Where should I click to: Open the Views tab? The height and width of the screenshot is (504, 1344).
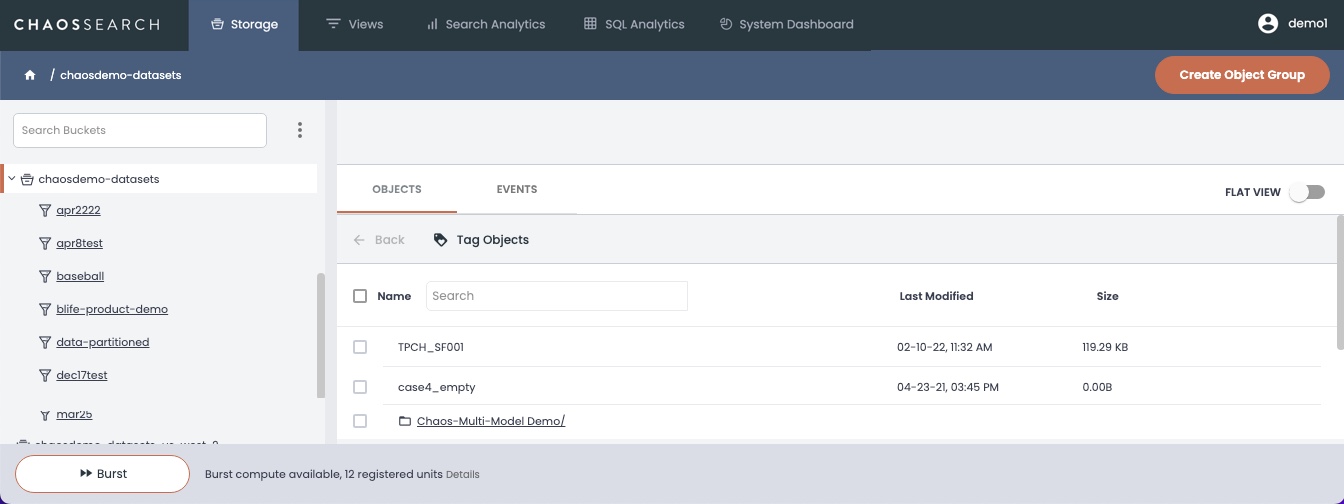click(354, 24)
